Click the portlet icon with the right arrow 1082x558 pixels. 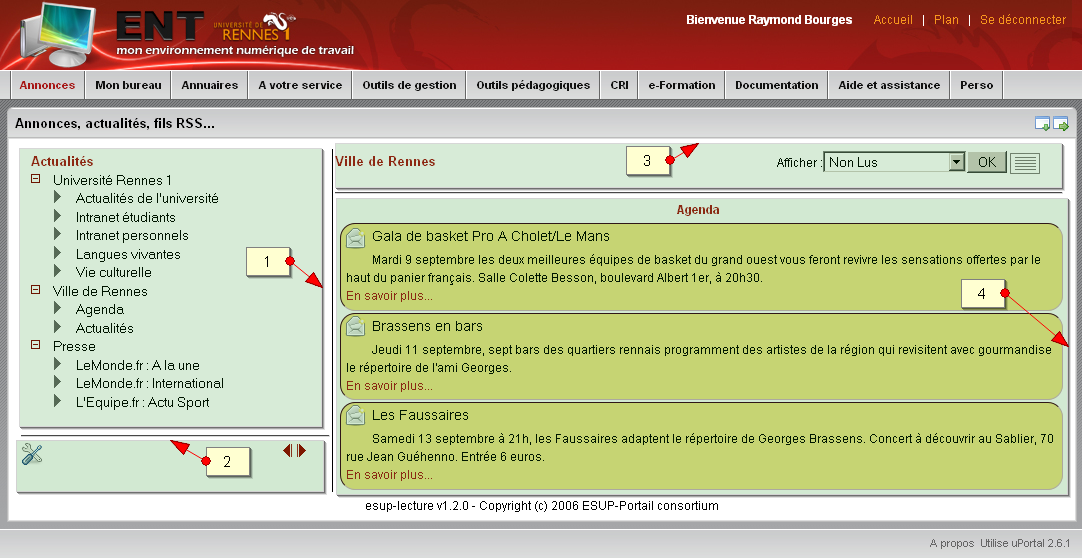1061,124
